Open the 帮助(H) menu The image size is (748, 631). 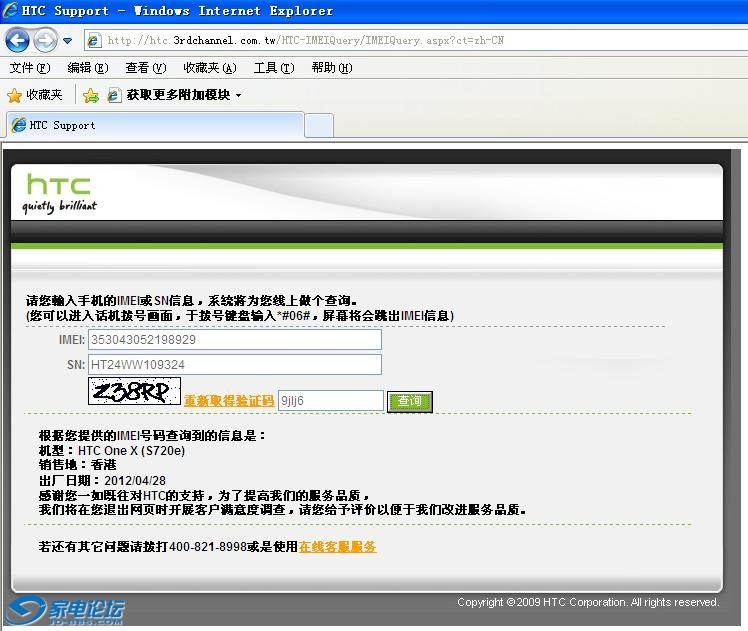point(331,68)
